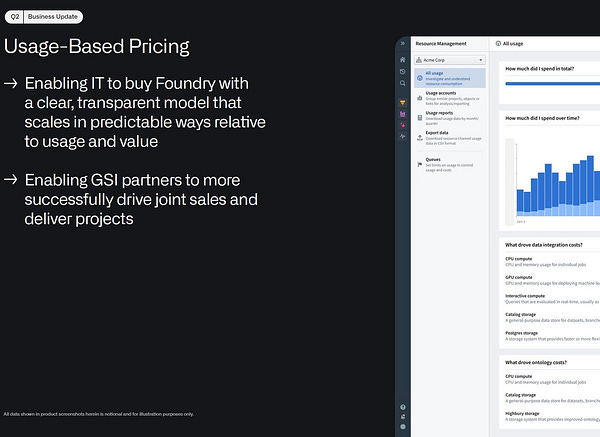Open the Export data section
Screen dimensions: 600x437
tap(450, 138)
